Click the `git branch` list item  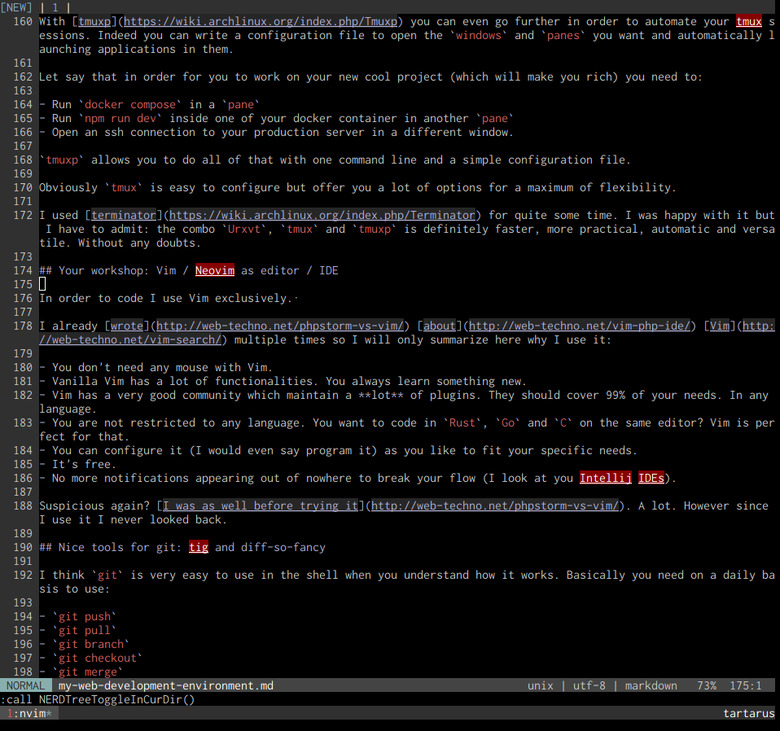click(91, 644)
